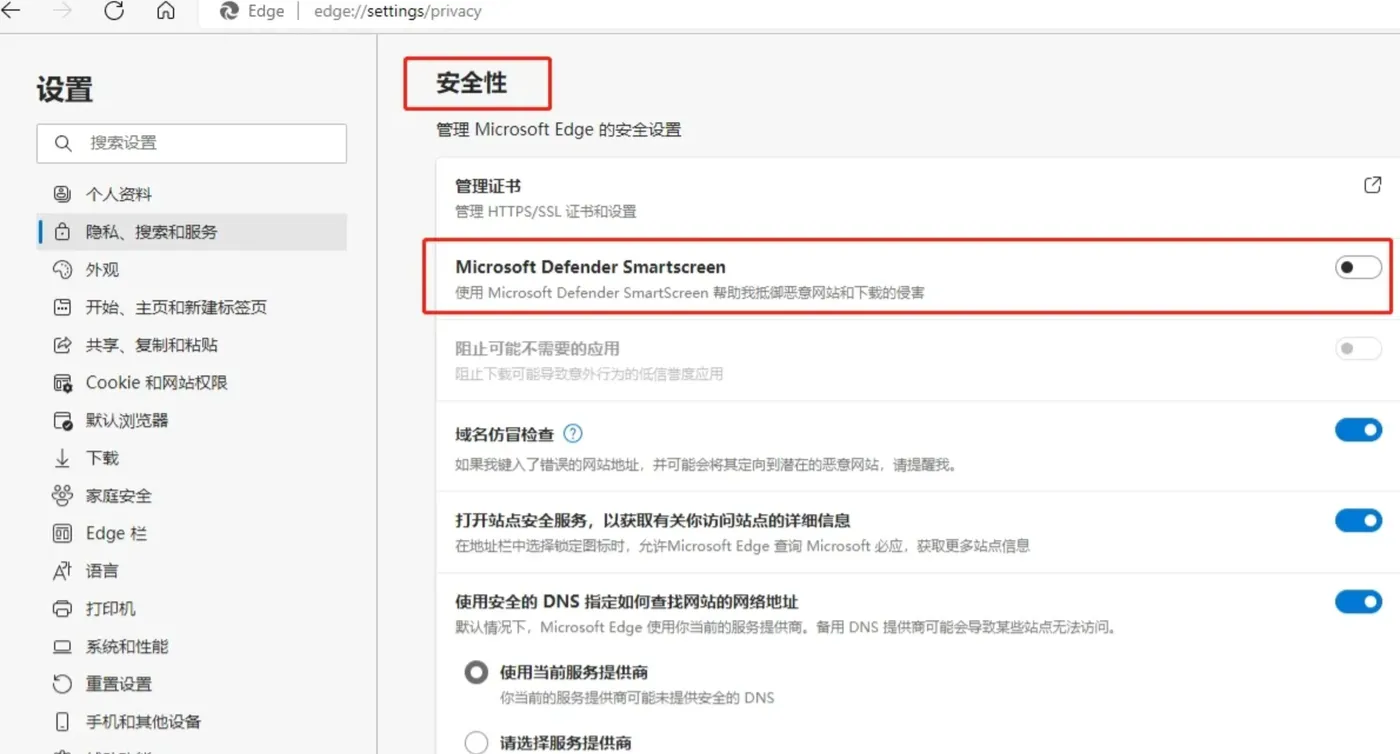Open 隐私、搜索和服务 settings section
Screen dimensions: 1400x754
[x=192, y=232]
